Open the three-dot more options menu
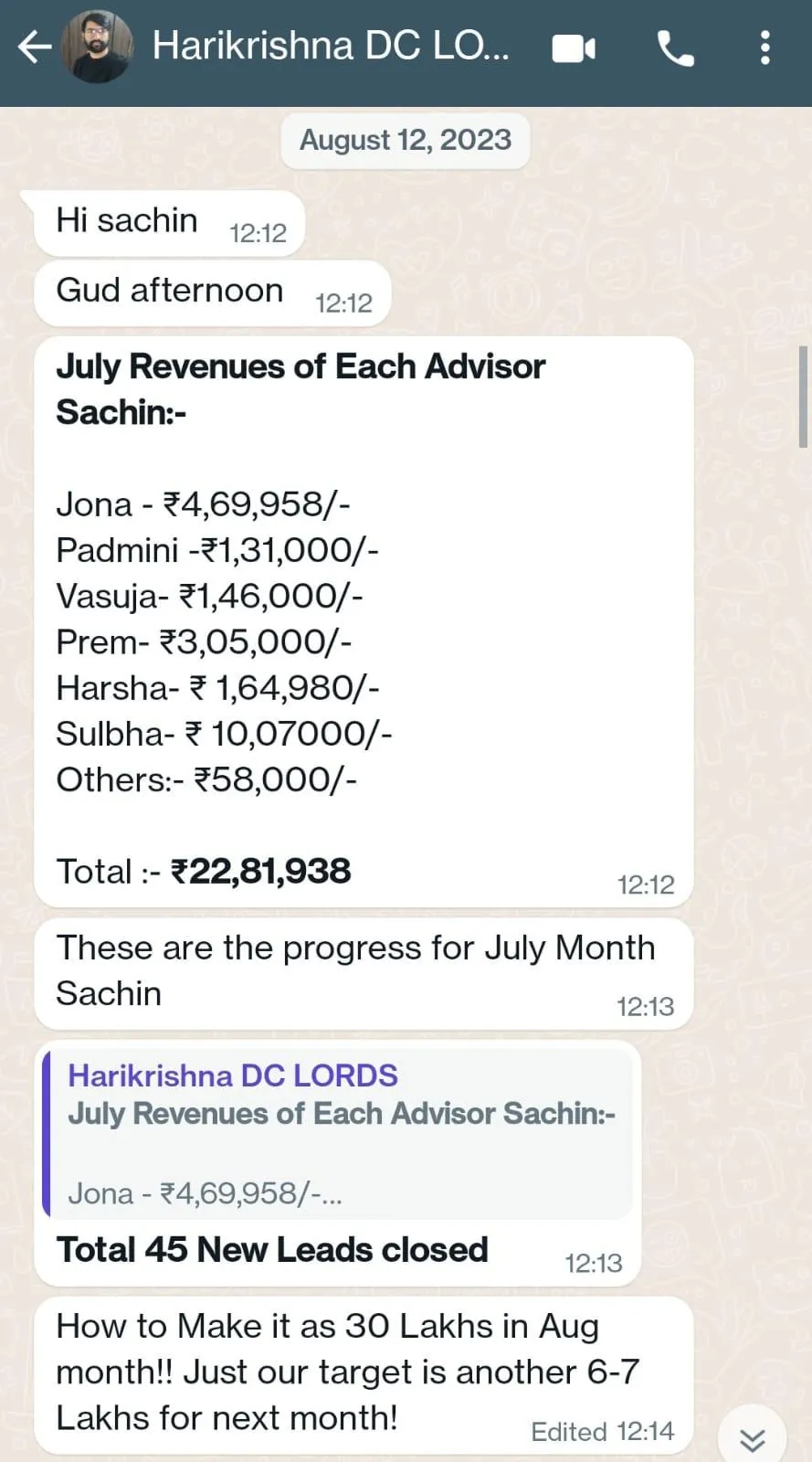Image resolution: width=812 pixels, height=1462 pixels. coord(765,48)
